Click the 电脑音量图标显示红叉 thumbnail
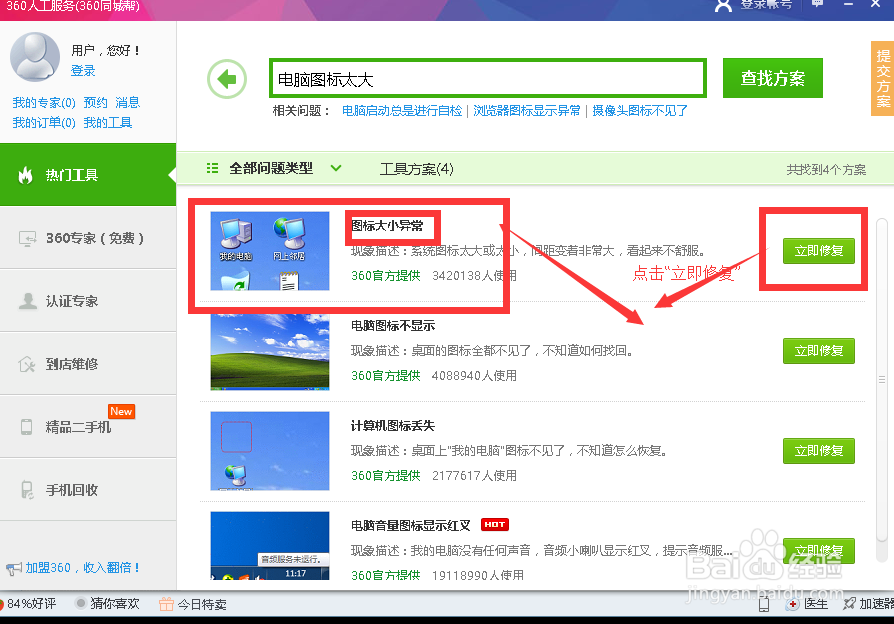Image resolution: width=894 pixels, height=624 pixels. point(270,546)
